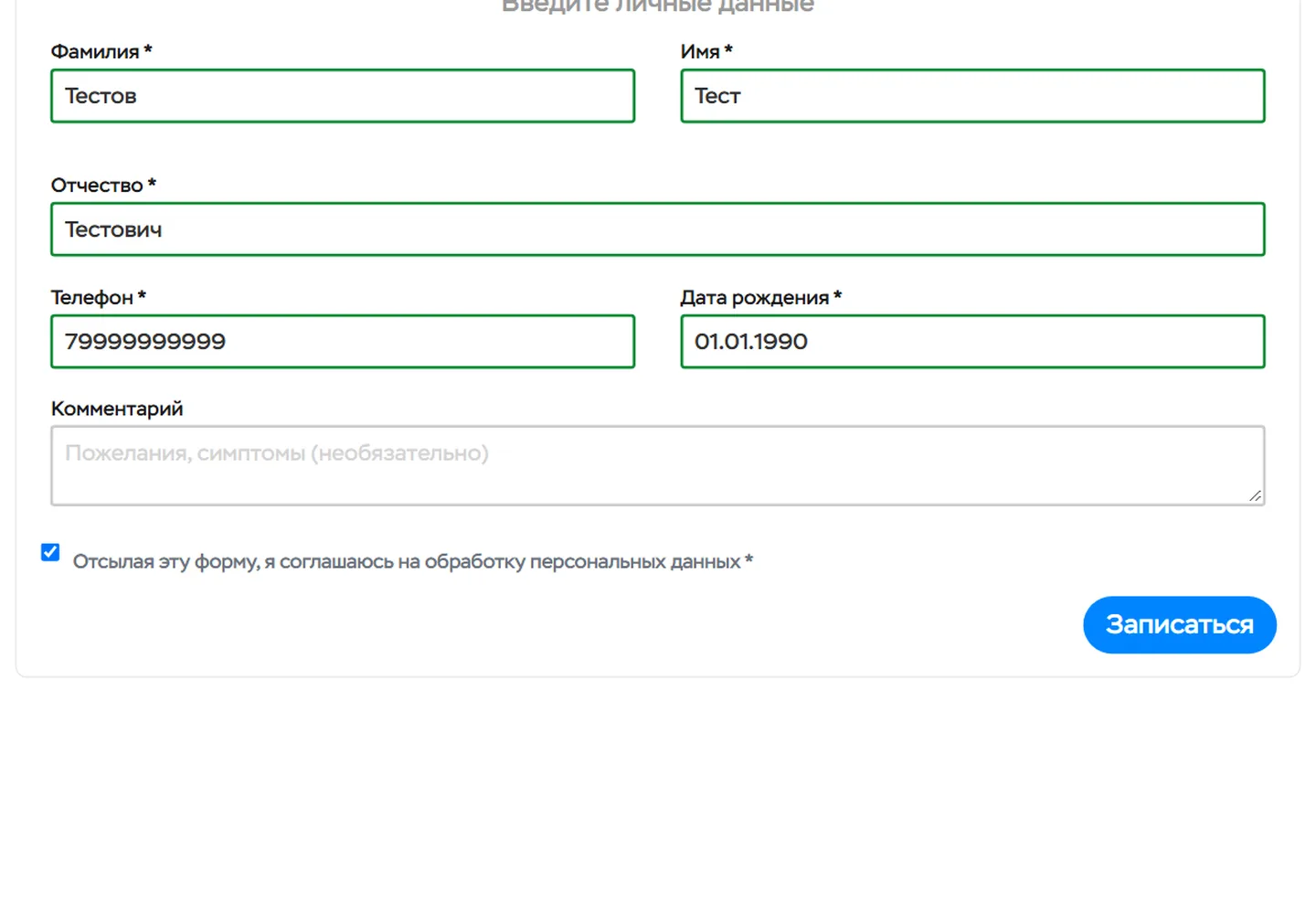
Task: Click the 'Фамилия *' label
Action: tap(101, 52)
